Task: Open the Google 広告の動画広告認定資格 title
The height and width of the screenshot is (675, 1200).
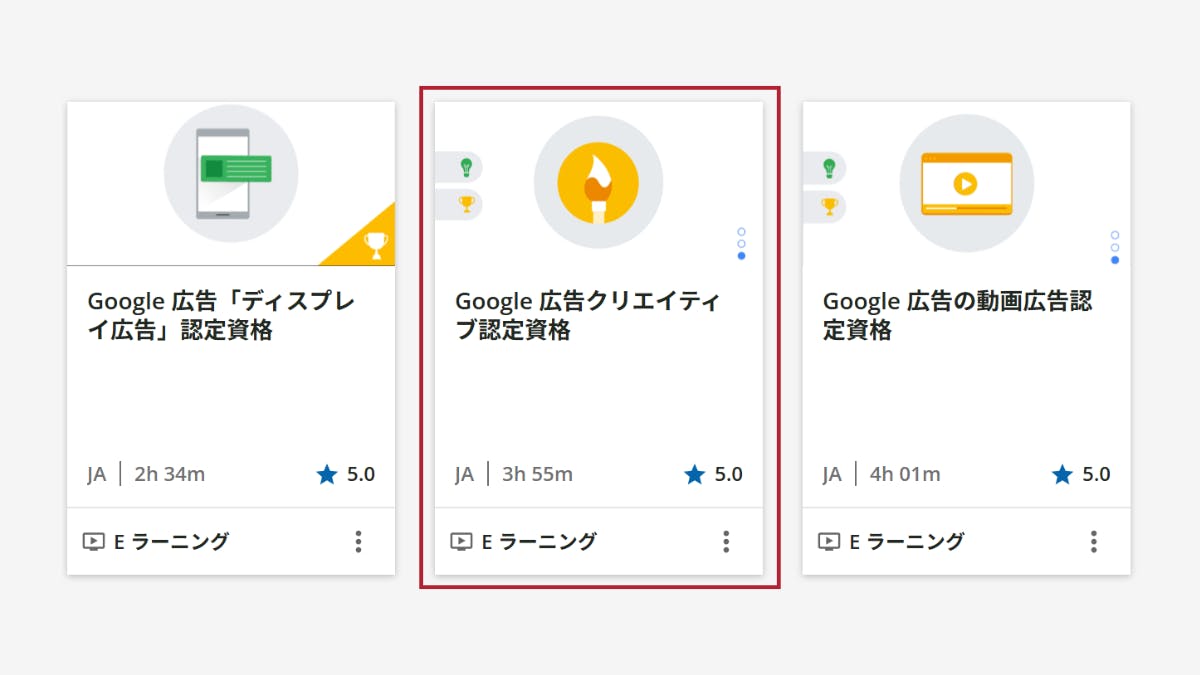Action: (x=957, y=316)
